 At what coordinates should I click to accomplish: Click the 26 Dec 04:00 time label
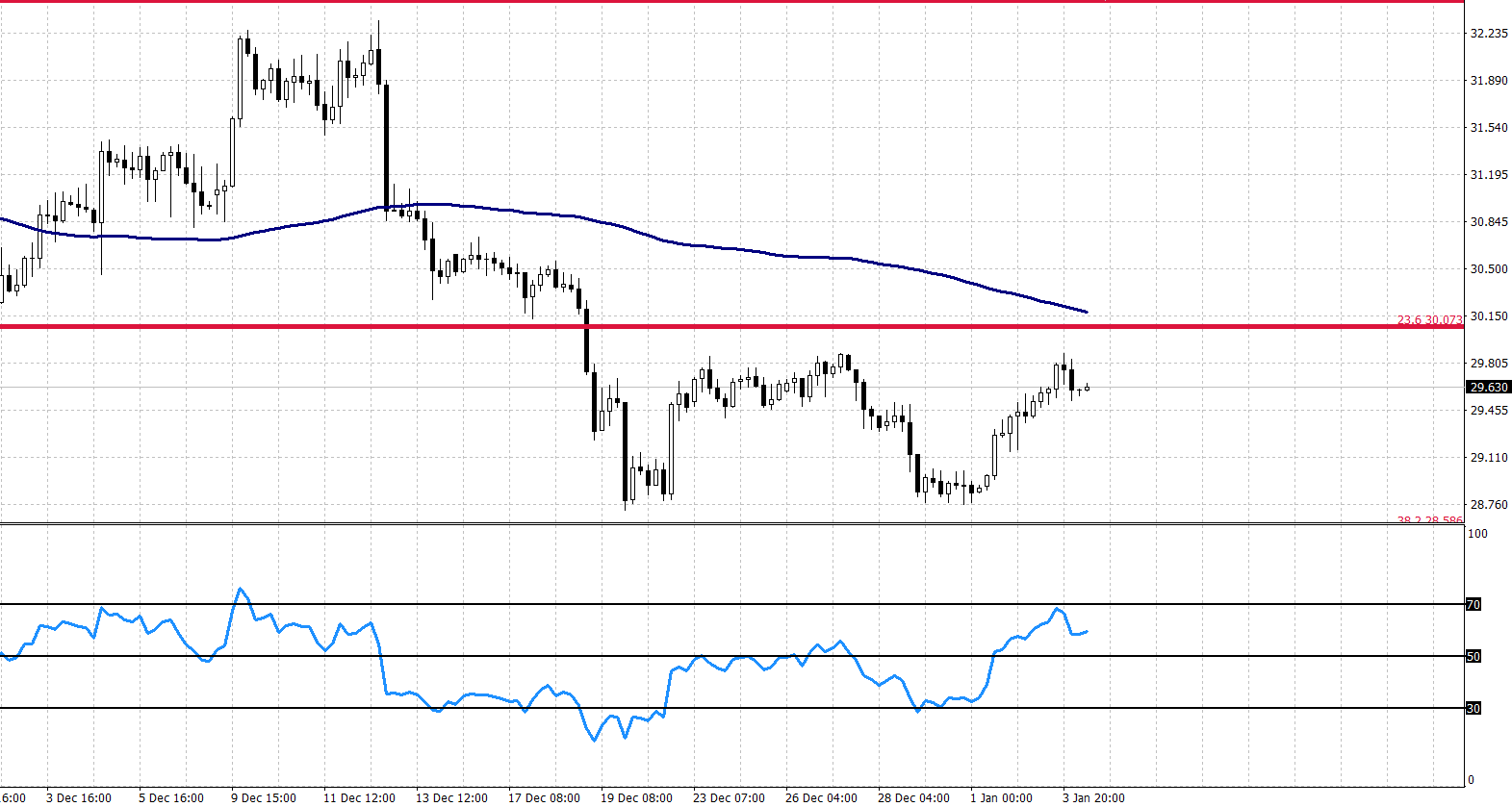tap(821, 797)
